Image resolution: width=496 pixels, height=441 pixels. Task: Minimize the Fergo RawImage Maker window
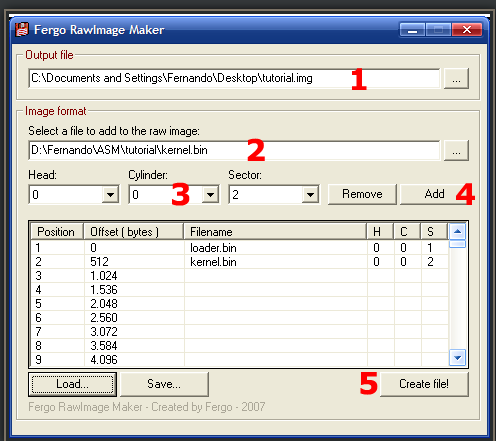412,30
